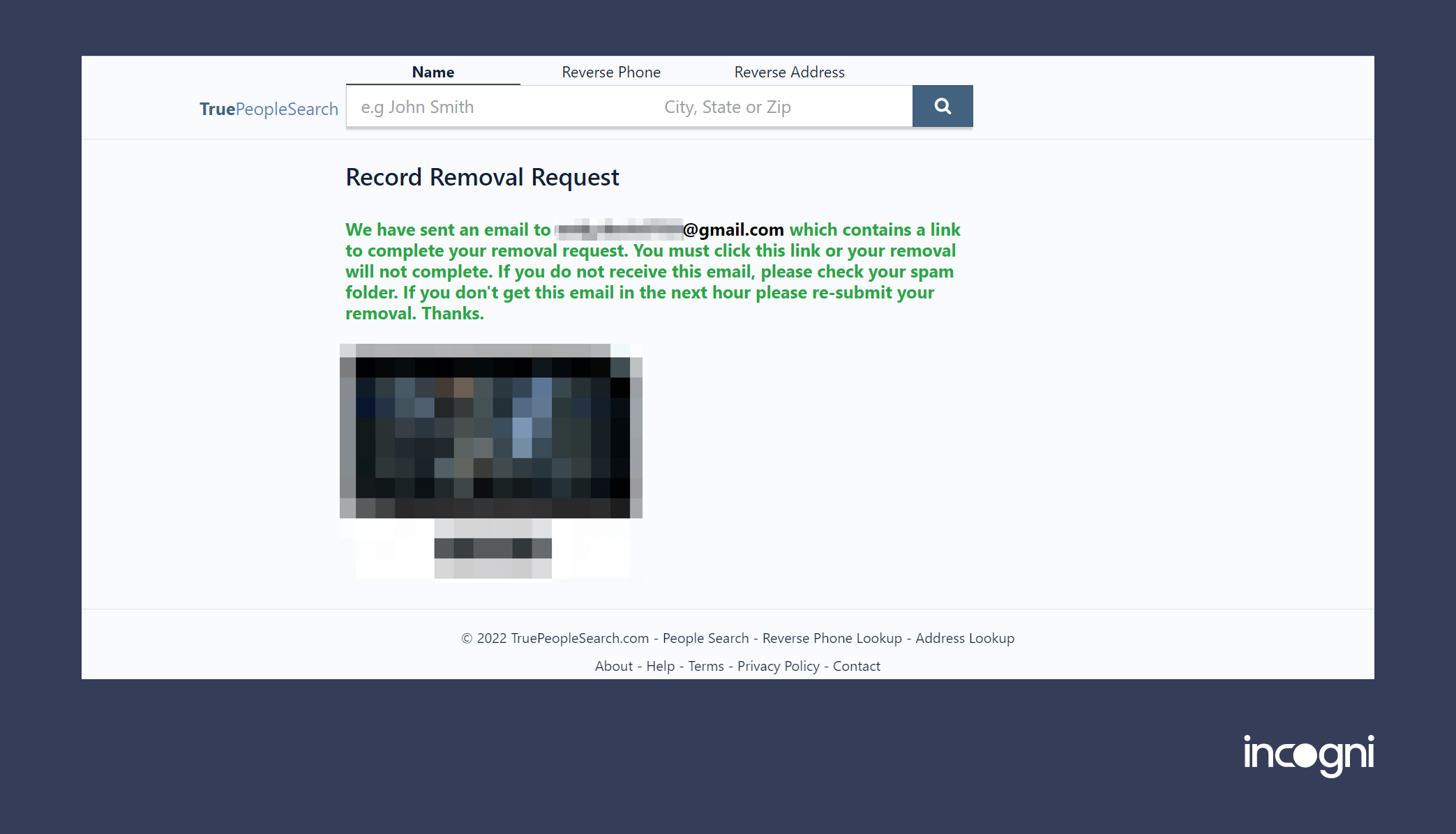
Task: Focus the name input field
Action: pos(499,107)
